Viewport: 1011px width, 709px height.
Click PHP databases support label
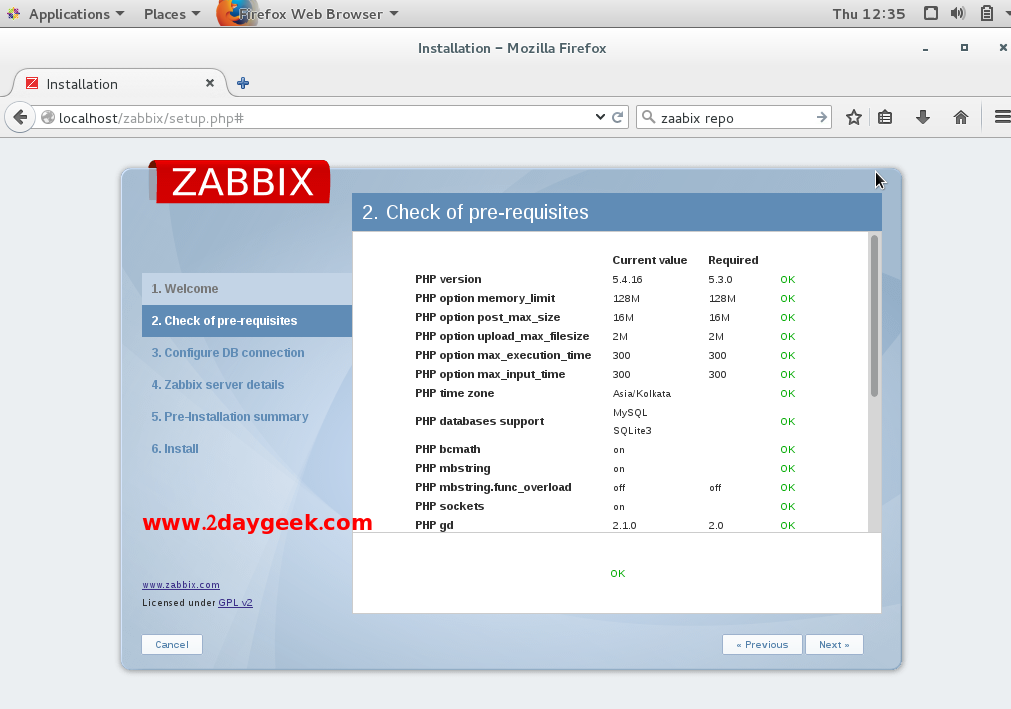point(480,422)
